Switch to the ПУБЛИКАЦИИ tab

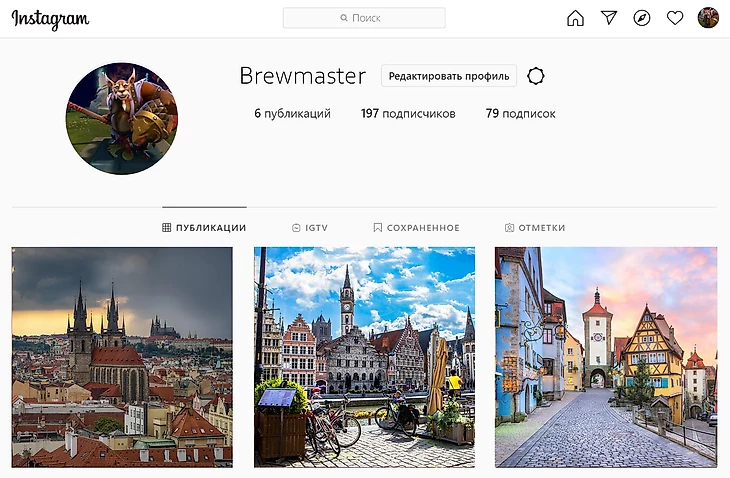[x=204, y=228]
